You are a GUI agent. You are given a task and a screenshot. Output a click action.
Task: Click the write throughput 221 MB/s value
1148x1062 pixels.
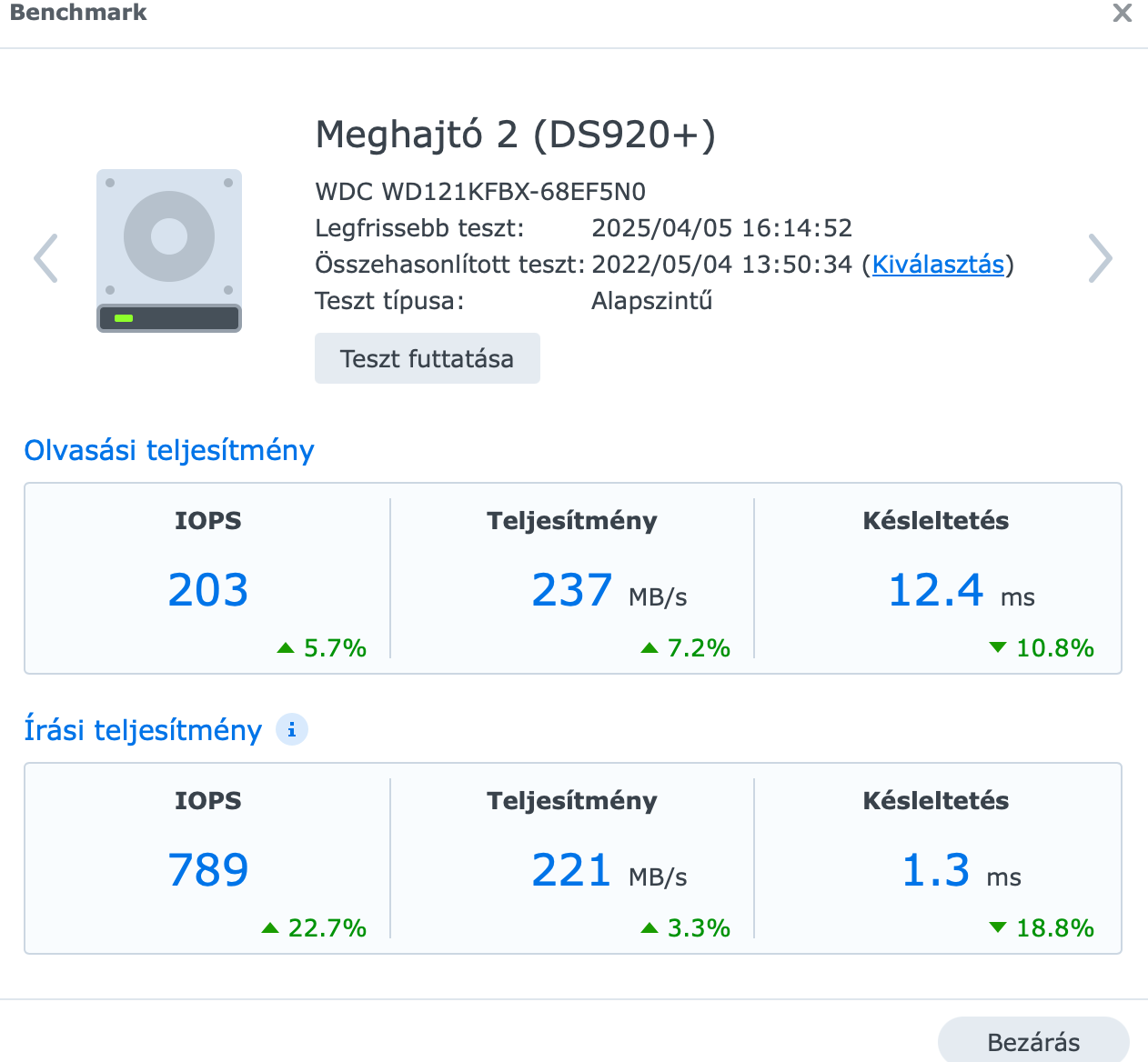click(x=609, y=871)
